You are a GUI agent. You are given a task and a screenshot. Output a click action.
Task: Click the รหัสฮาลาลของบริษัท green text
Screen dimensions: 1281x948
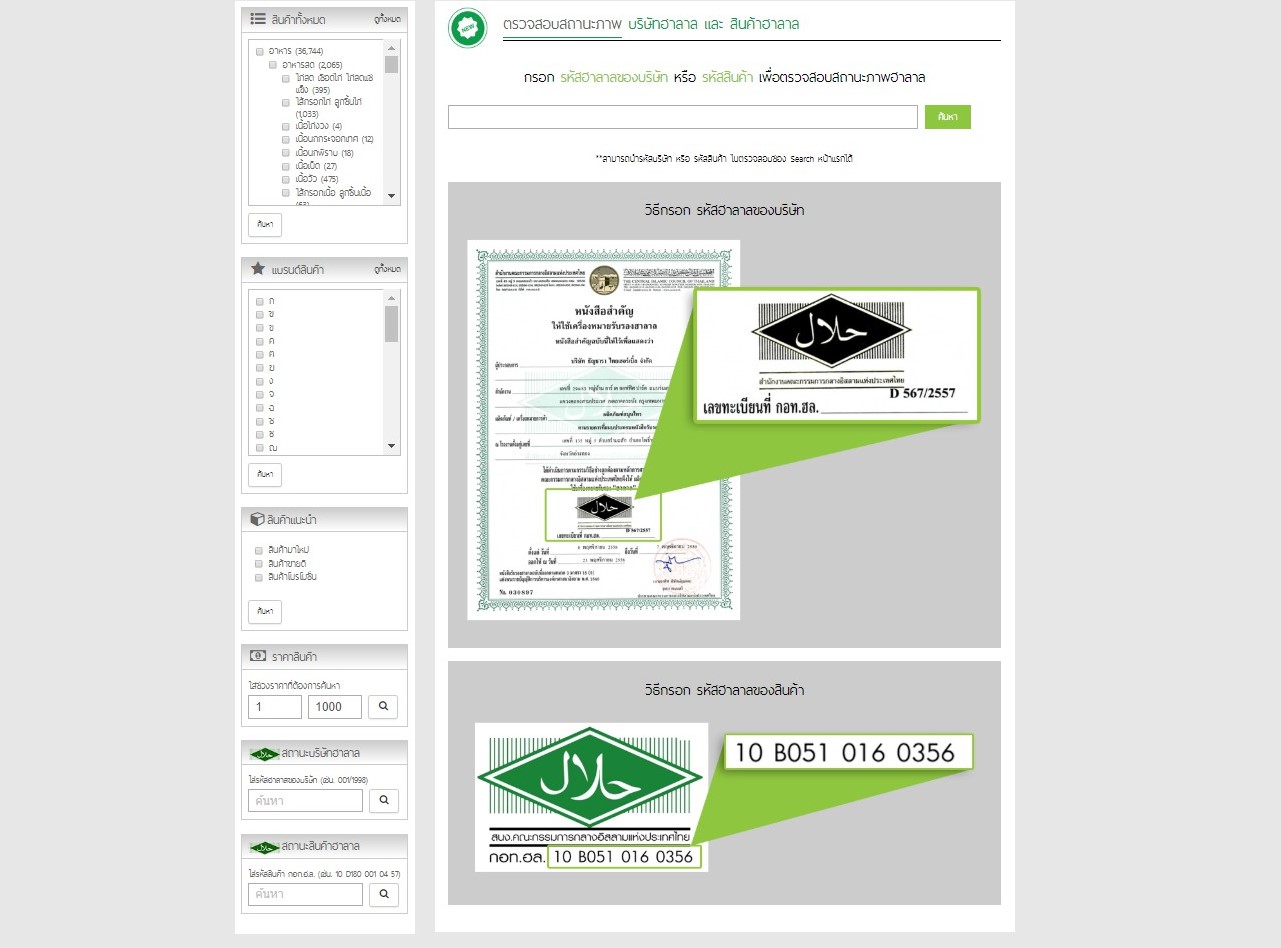point(614,77)
